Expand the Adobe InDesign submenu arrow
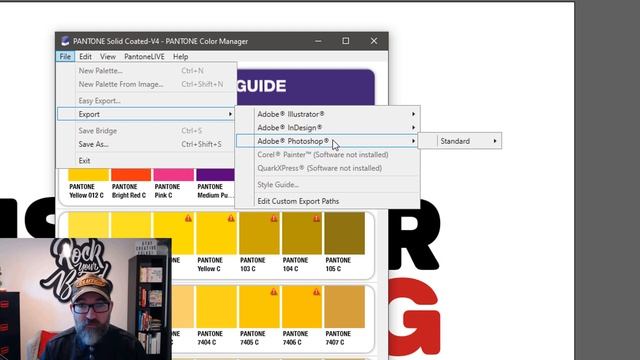Screen dimensions: 640x360 413,128
